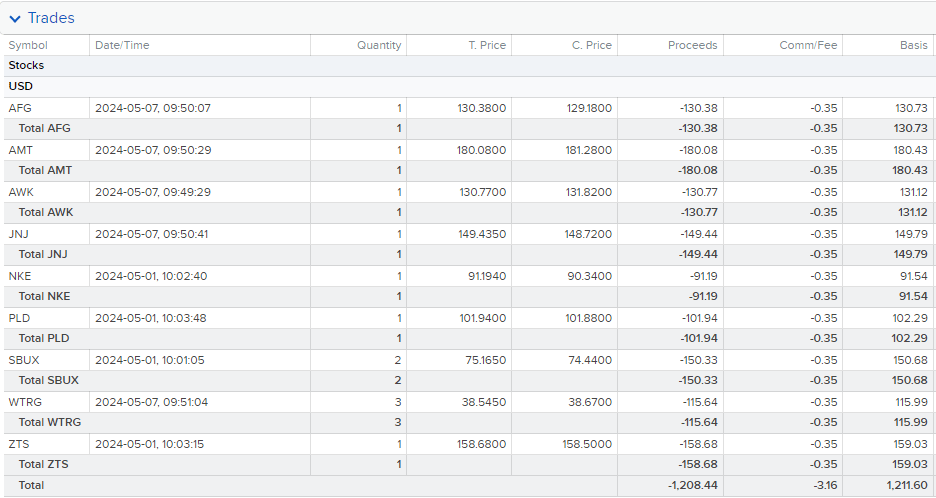The width and height of the screenshot is (936, 498).
Task: Click C. Price value 90.3400
Action: point(590,276)
